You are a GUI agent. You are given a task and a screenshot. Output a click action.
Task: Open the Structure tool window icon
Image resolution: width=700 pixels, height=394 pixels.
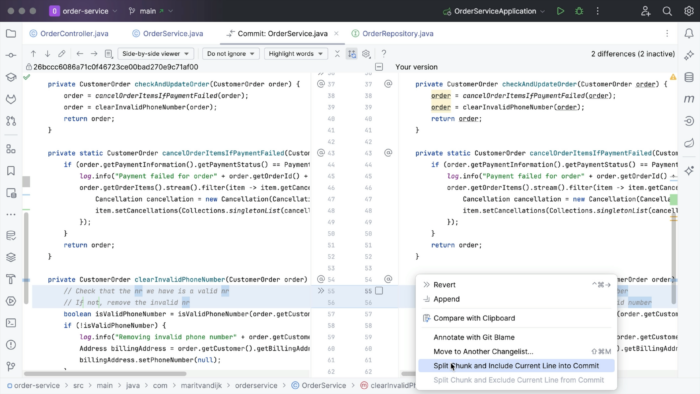click(x=11, y=149)
